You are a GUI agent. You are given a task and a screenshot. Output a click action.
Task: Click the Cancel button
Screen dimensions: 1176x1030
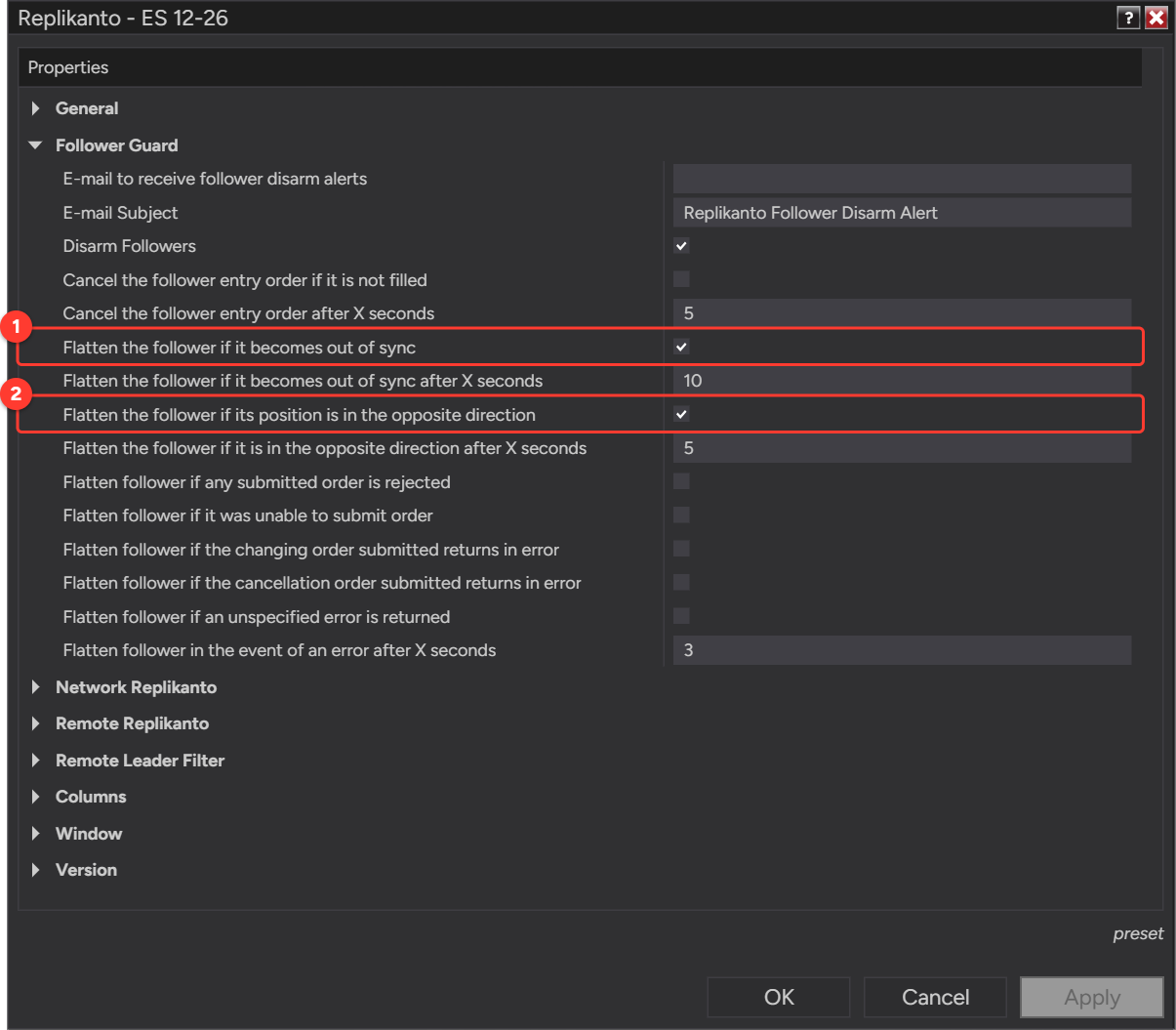(935, 997)
